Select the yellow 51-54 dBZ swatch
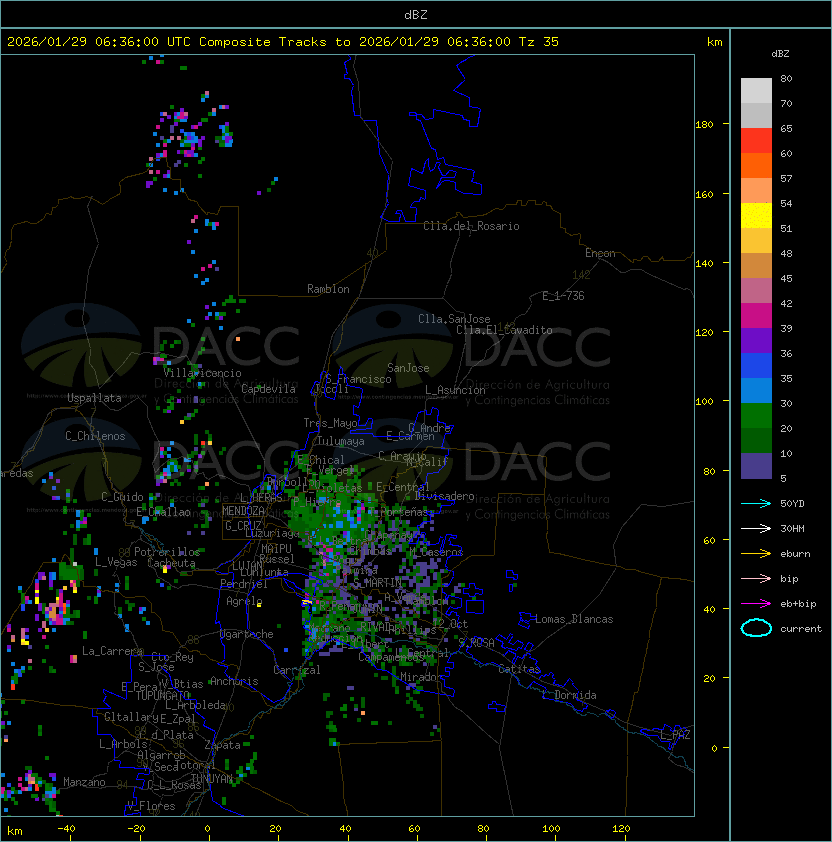Viewport: 832px width, 842px height. coord(756,215)
